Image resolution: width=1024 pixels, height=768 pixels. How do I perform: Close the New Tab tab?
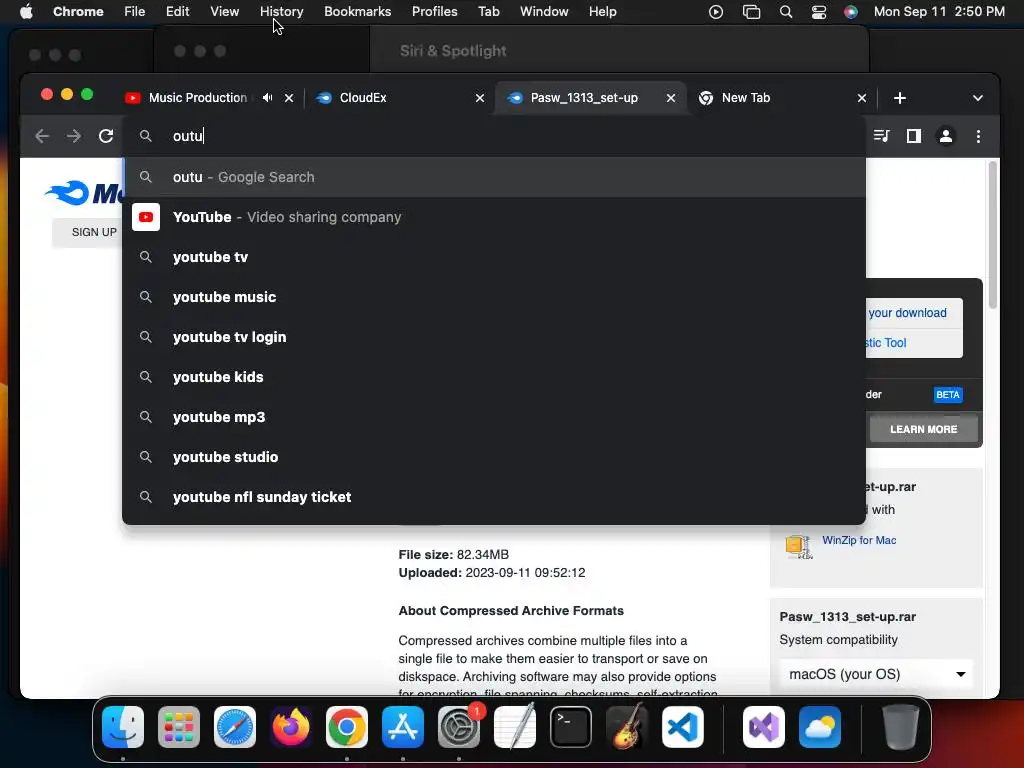[x=861, y=98]
